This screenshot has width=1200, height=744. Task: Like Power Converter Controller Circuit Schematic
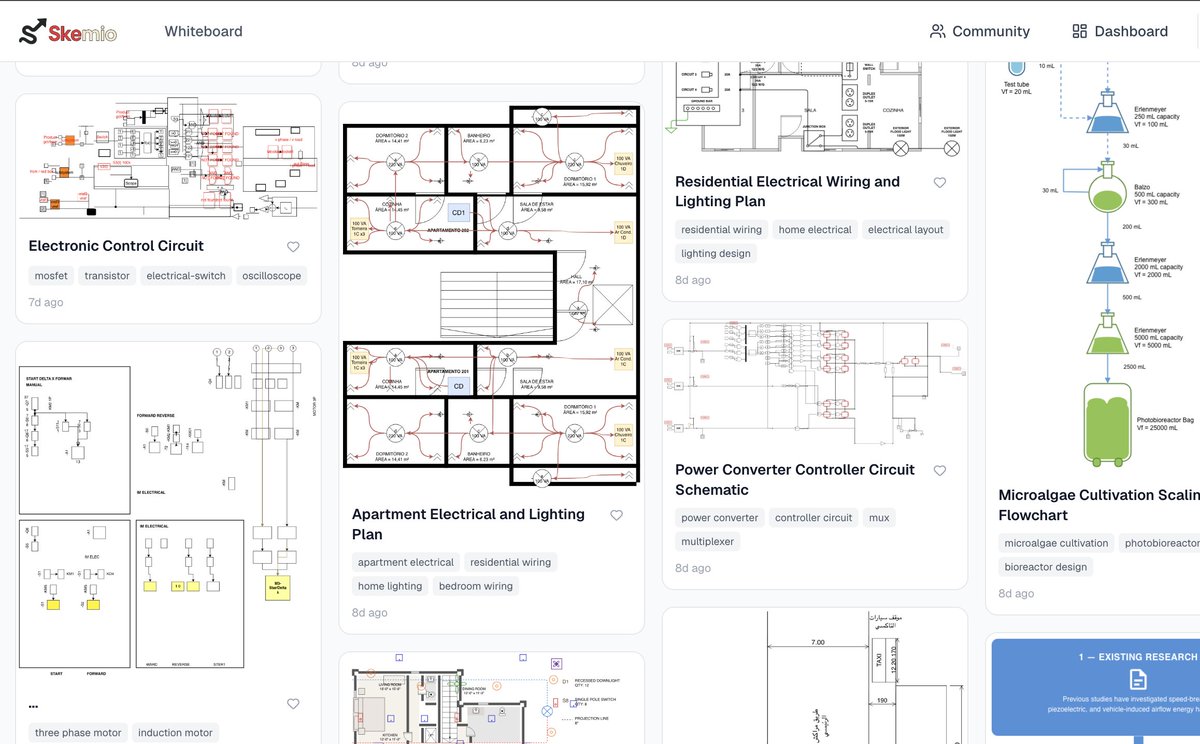point(939,471)
